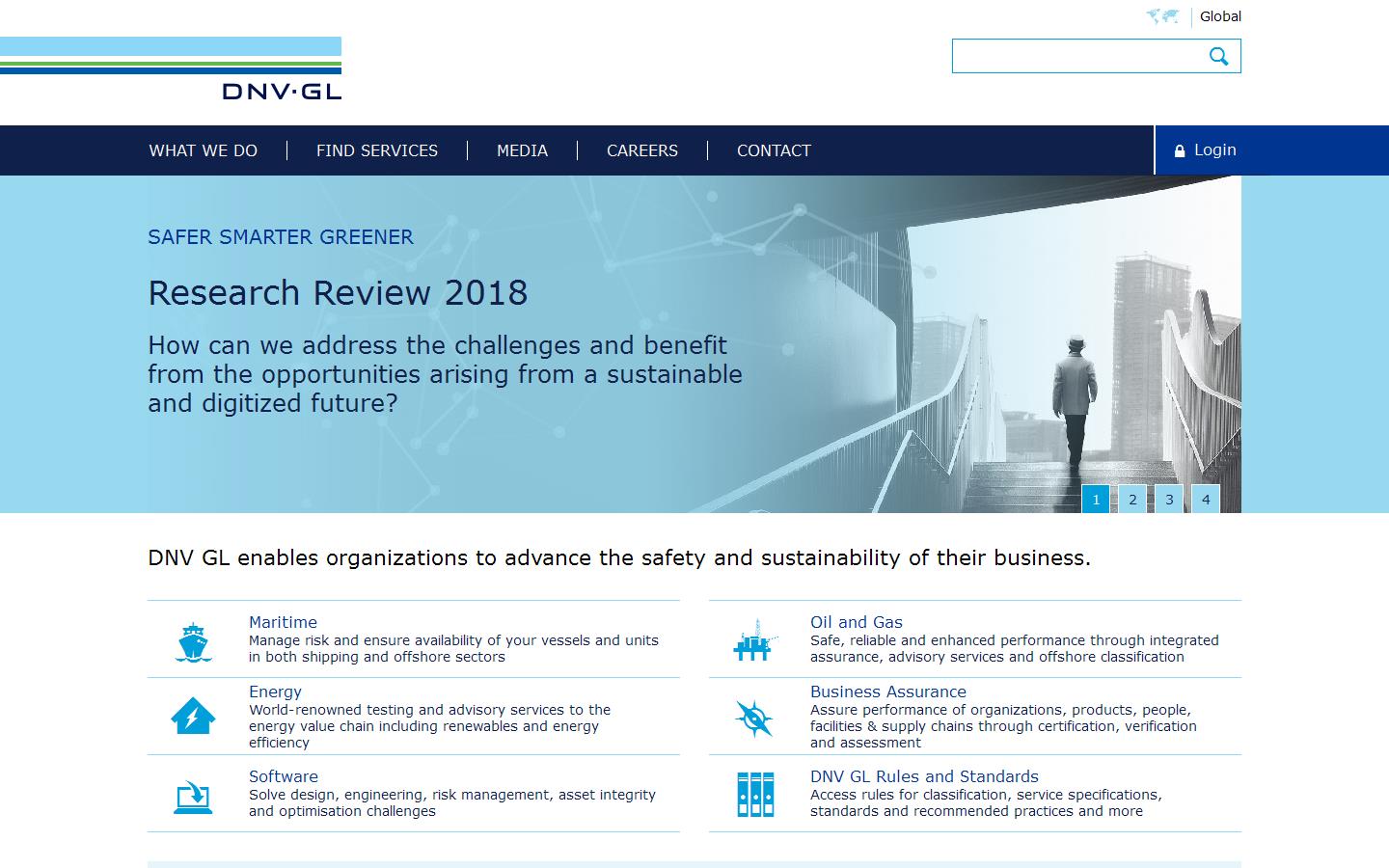Open the DNV GL logo homepage
The width and height of the screenshot is (1389, 868).
(x=281, y=90)
